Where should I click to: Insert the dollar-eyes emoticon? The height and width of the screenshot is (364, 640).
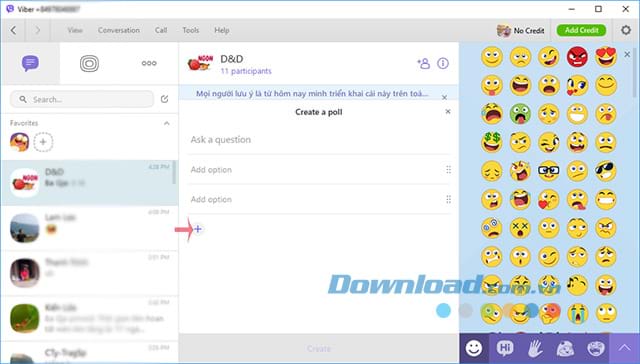pos(491,142)
